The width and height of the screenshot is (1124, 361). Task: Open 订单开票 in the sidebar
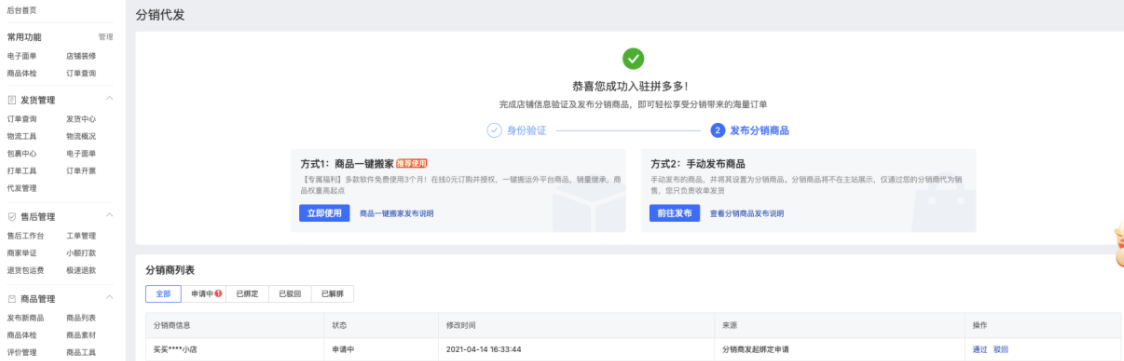pos(81,171)
